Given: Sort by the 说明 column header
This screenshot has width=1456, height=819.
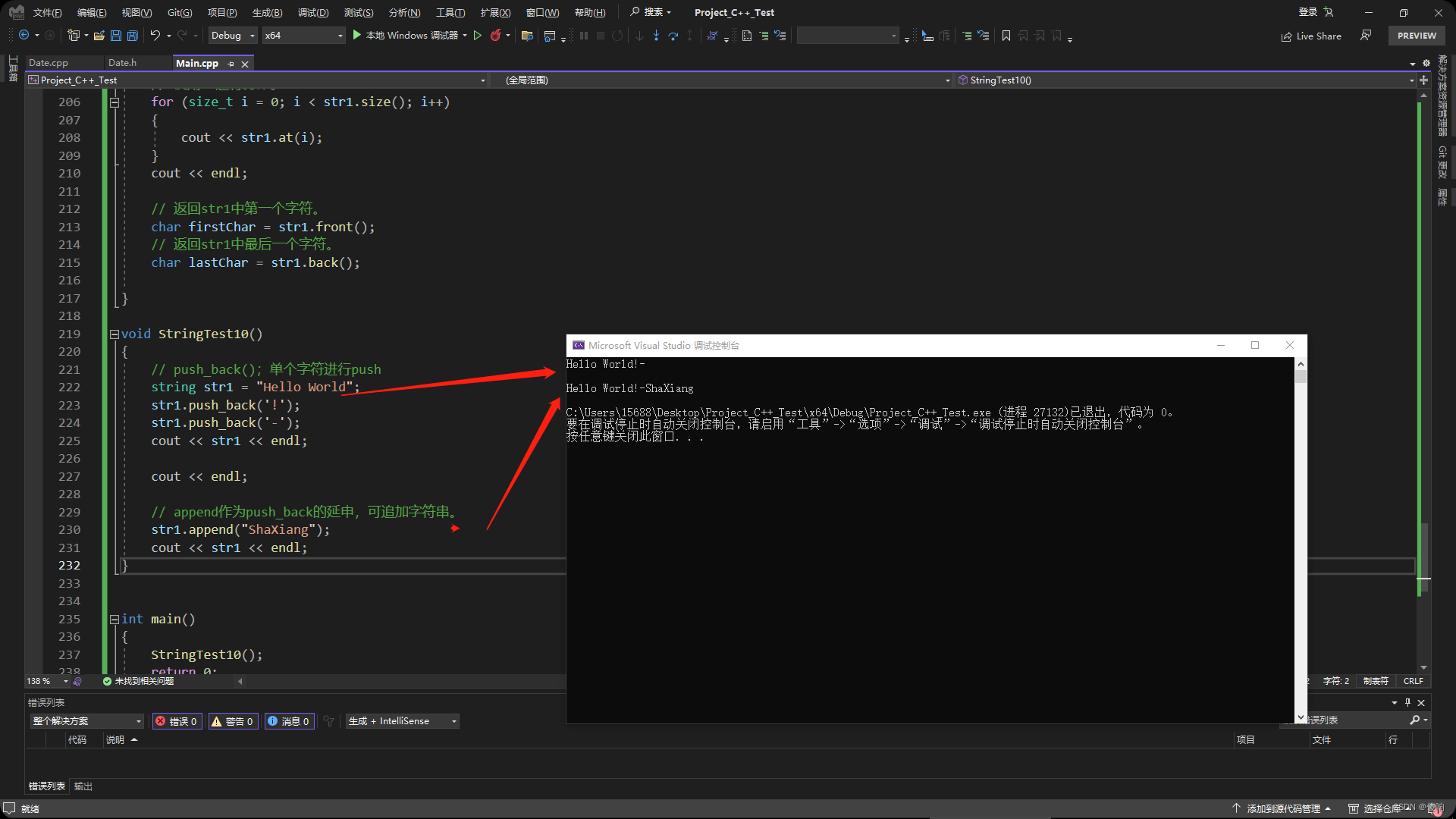Looking at the screenshot, I should point(115,740).
